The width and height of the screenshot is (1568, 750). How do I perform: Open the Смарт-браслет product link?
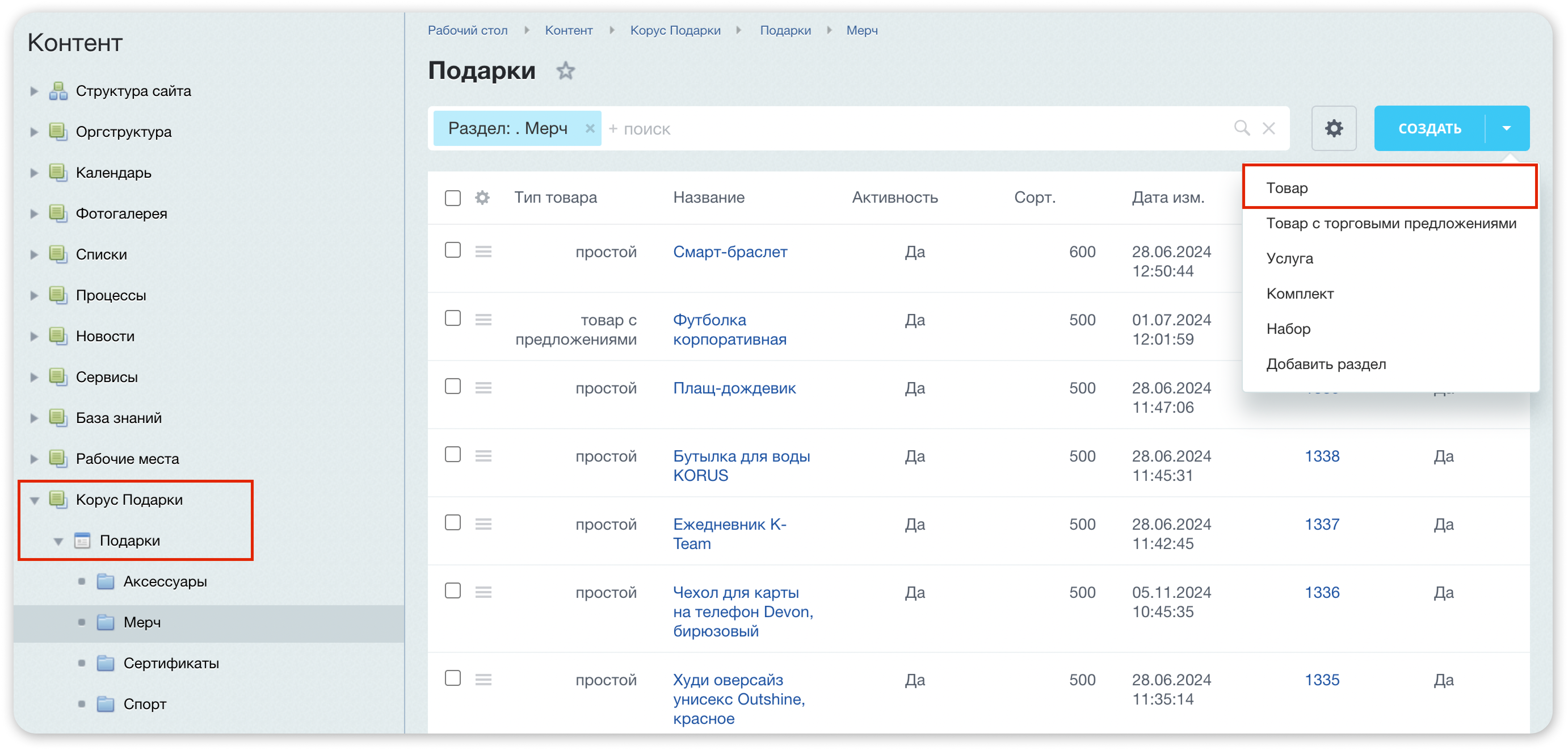click(x=730, y=252)
